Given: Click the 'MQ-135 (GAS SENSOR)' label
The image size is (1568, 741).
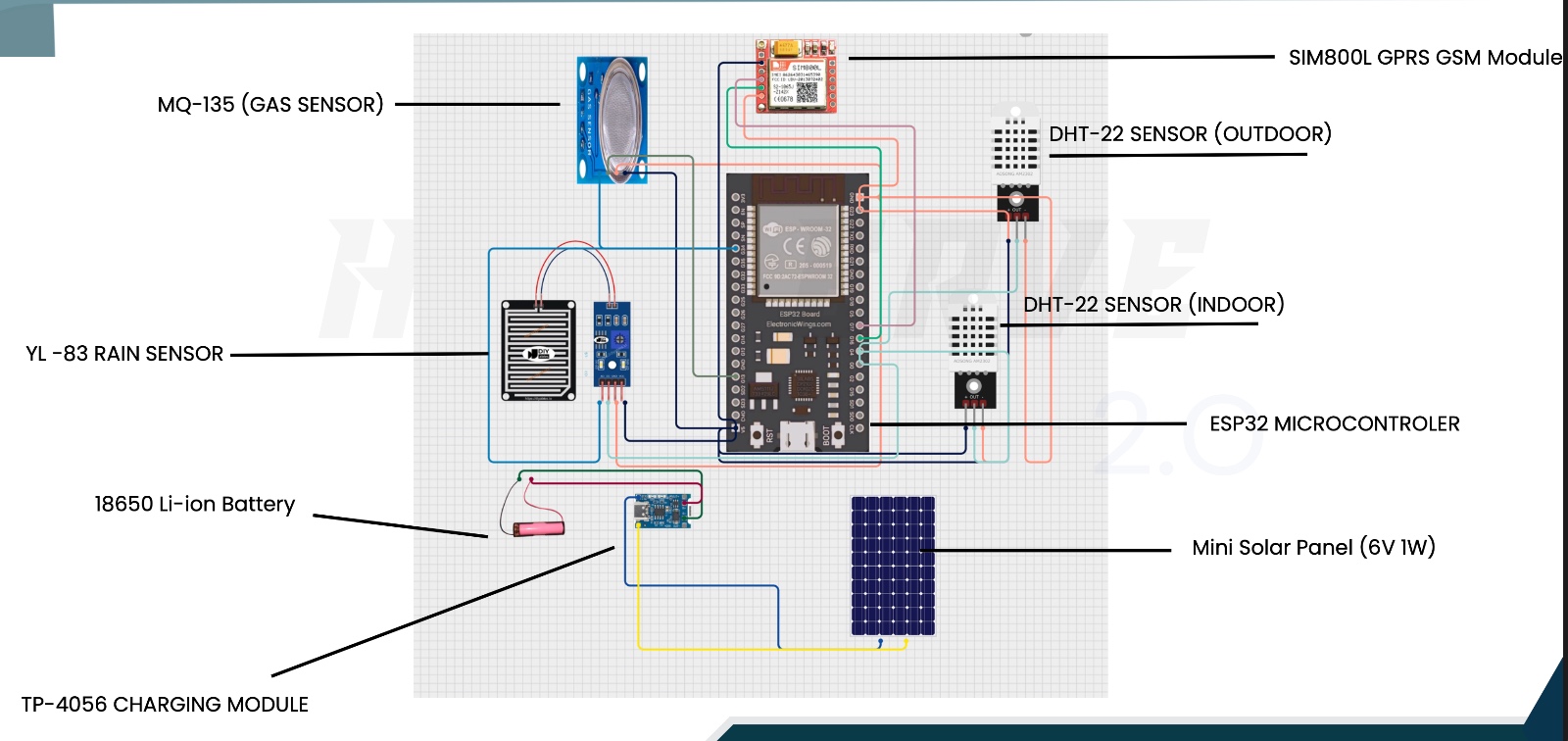Looking at the screenshot, I should (x=270, y=105).
